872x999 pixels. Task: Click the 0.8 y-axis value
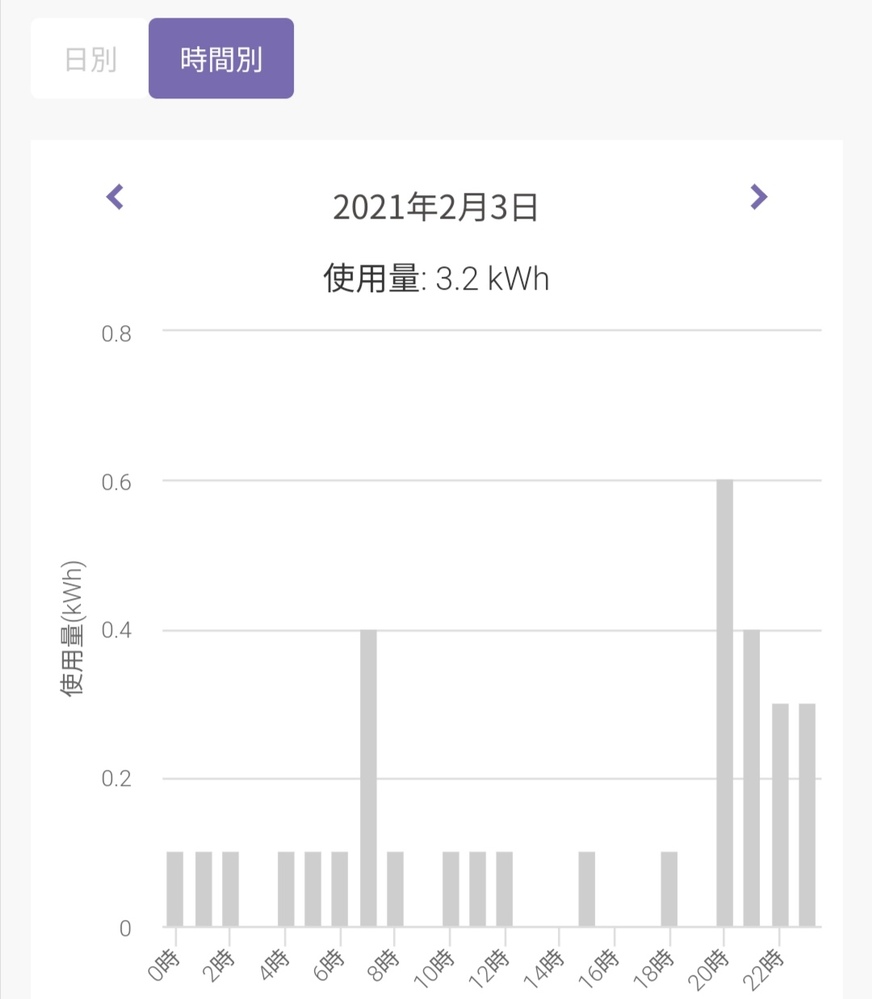(x=117, y=333)
